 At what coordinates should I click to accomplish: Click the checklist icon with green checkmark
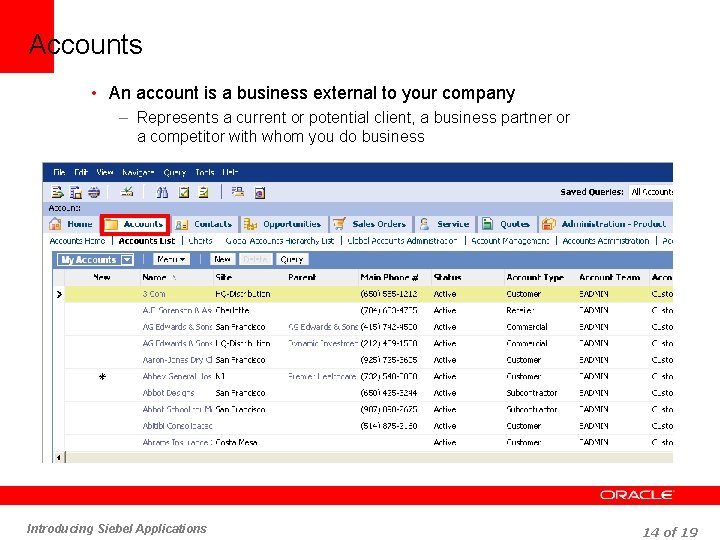184,192
